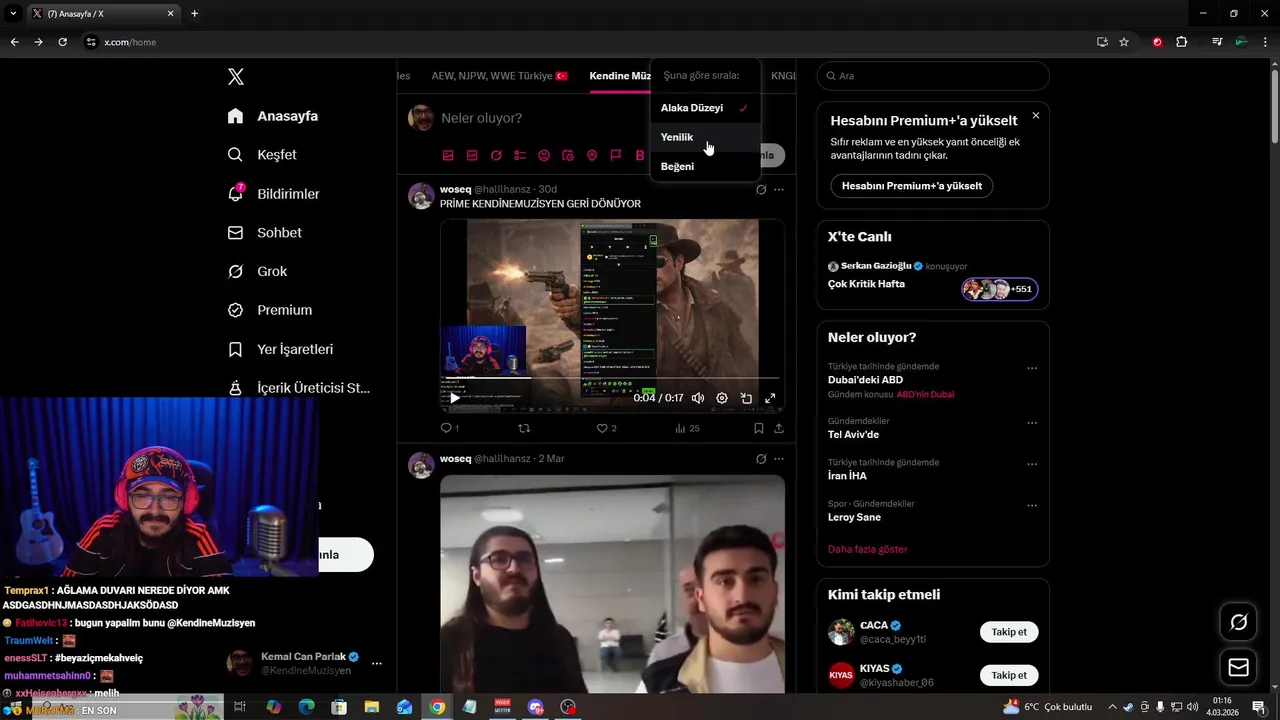Image resolution: width=1280 pixels, height=720 pixels.
Task: Follow CACA with Takip et button
Action: [x=1009, y=632]
